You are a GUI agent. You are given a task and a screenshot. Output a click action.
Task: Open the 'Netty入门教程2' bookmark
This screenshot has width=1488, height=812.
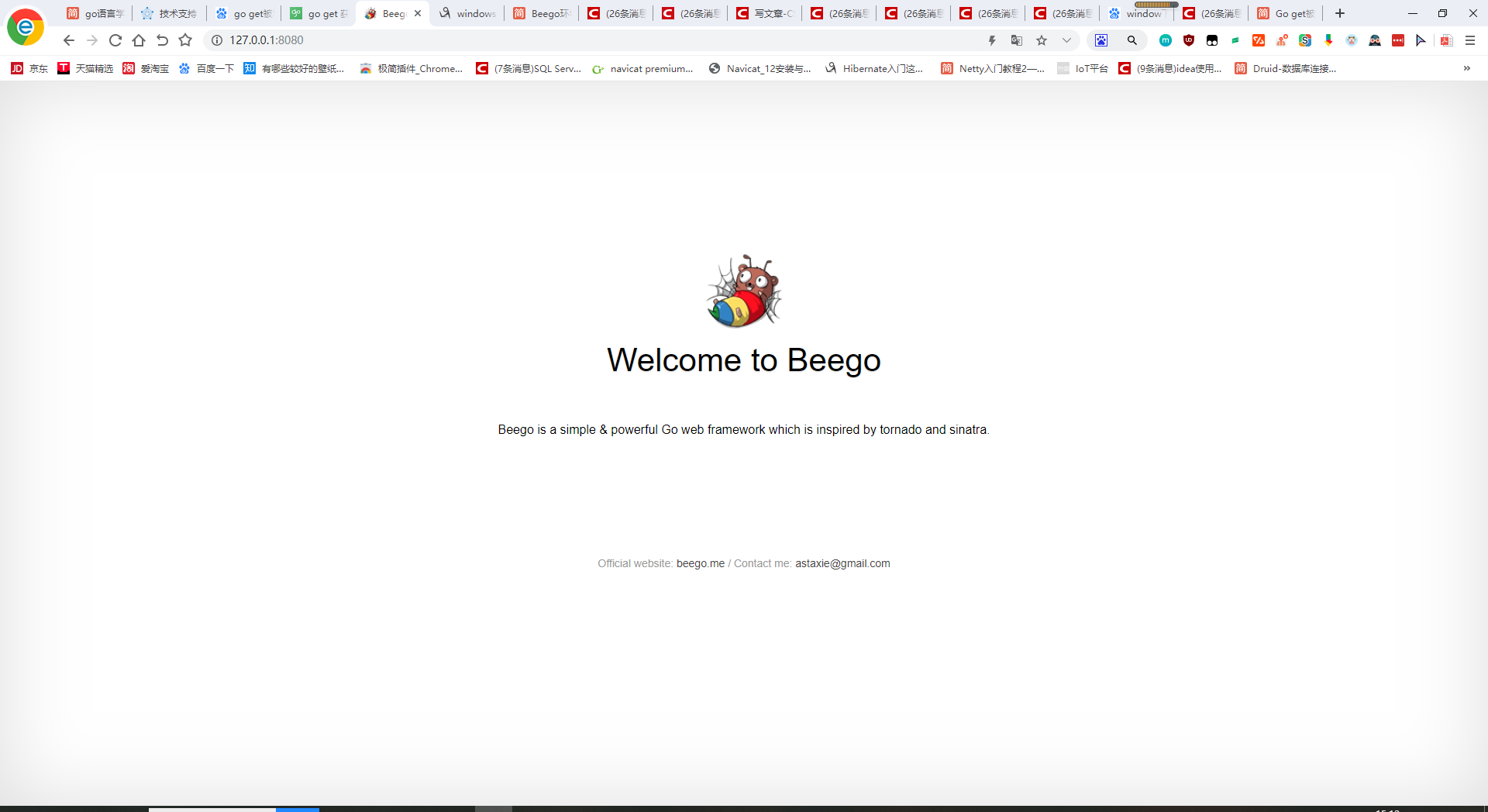point(993,68)
